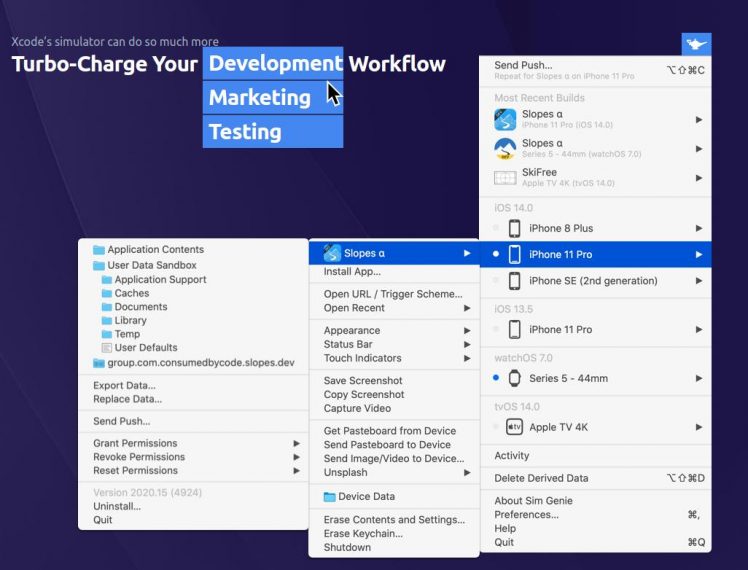Click the Slopes iOS app icon in Recent Builds
This screenshot has width=748, height=570.
click(505, 120)
